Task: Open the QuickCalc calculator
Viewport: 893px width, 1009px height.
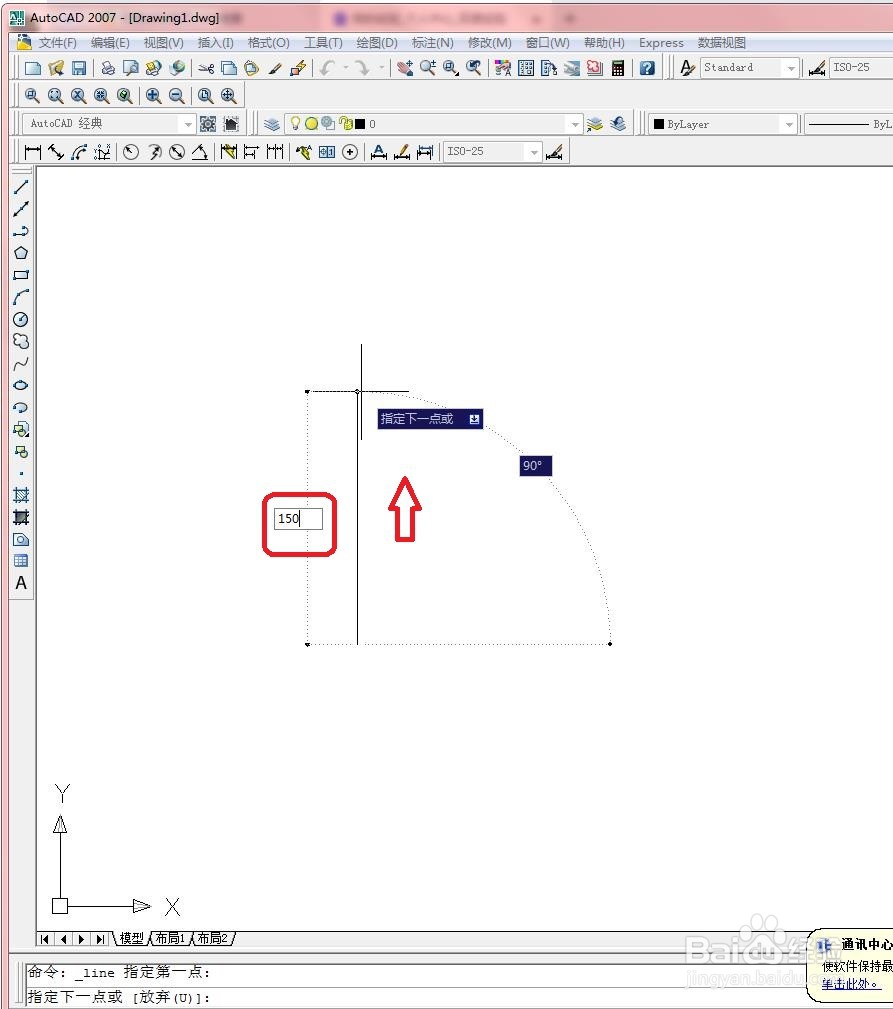Action: [618, 68]
